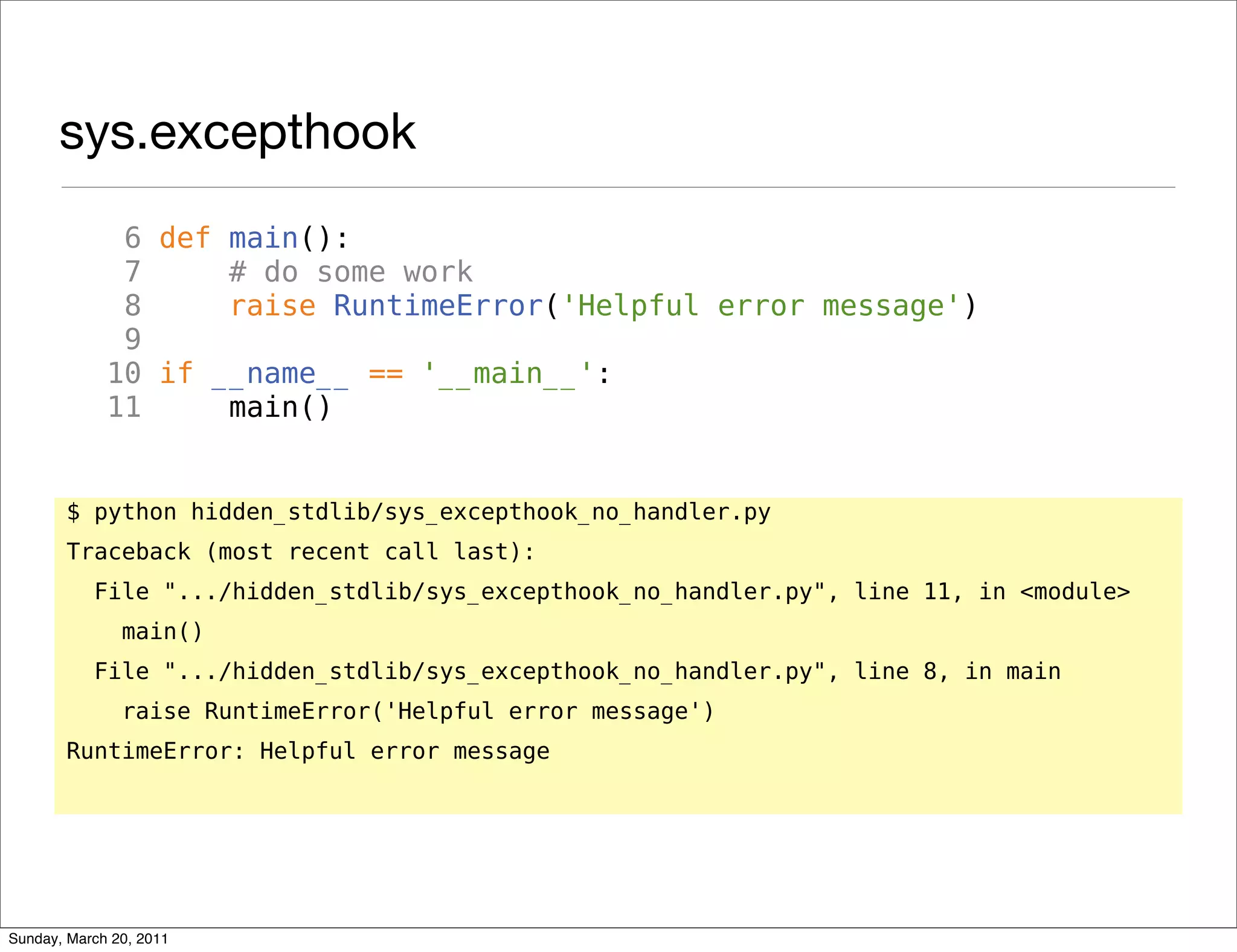Click the traceback File line mentioning 'line 11, in <module>'
The width and height of the screenshot is (1237, 952).
tap(612, 592)
